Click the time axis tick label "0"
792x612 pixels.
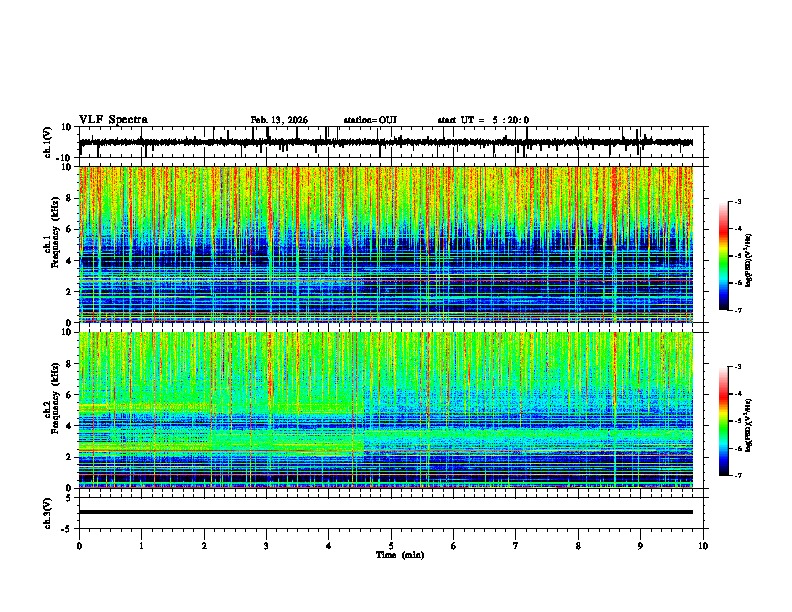[79, 546]
